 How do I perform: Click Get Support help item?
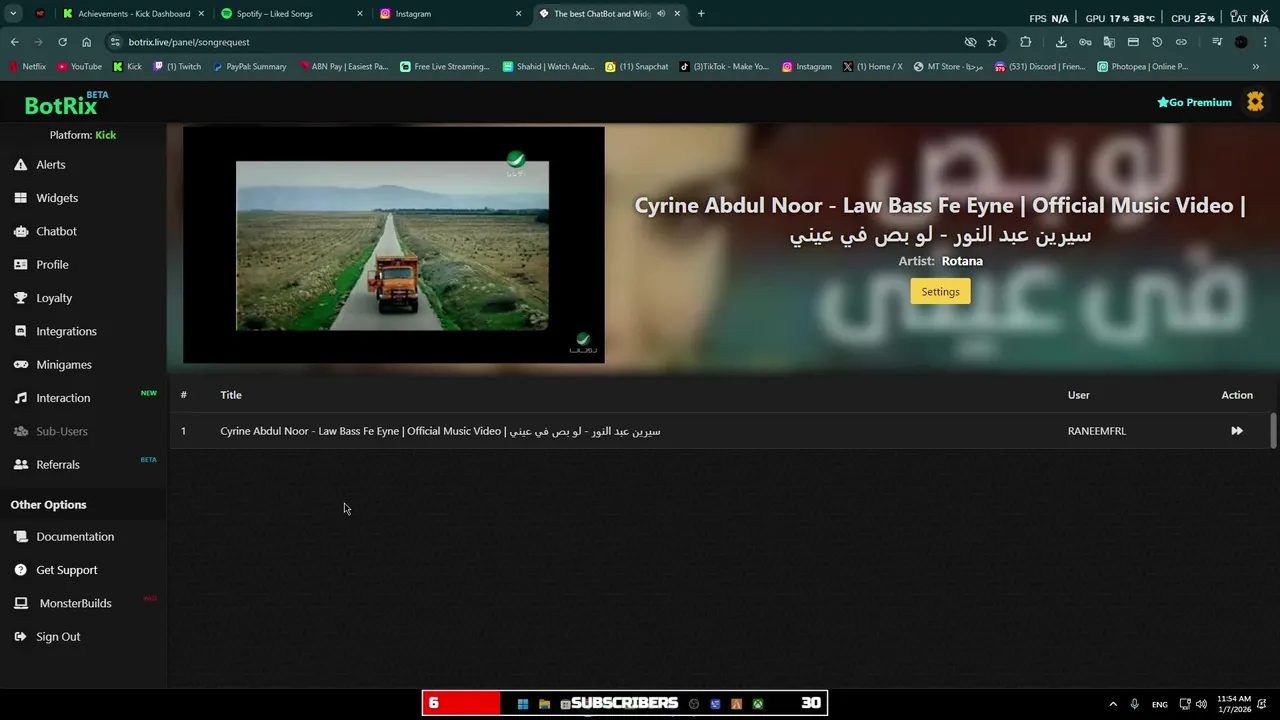pos(67,570)
